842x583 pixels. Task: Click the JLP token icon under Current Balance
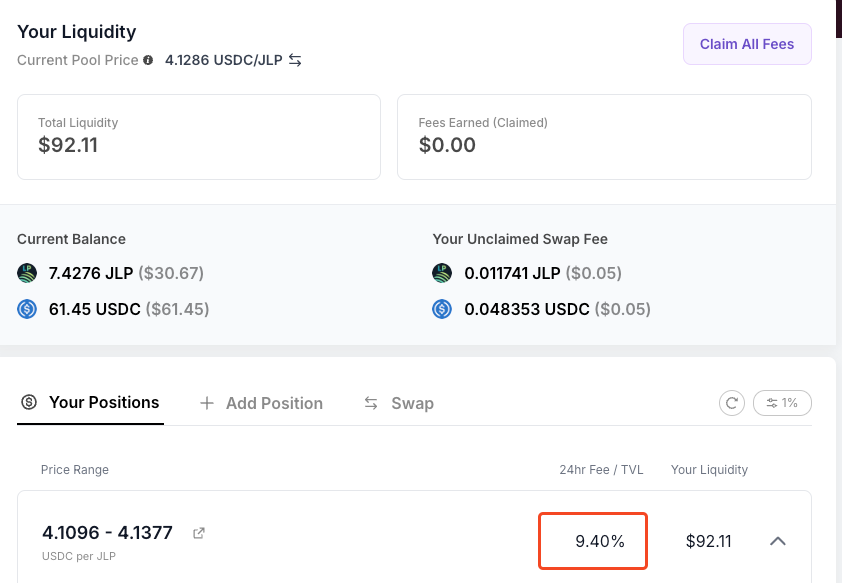click(27, 273)
